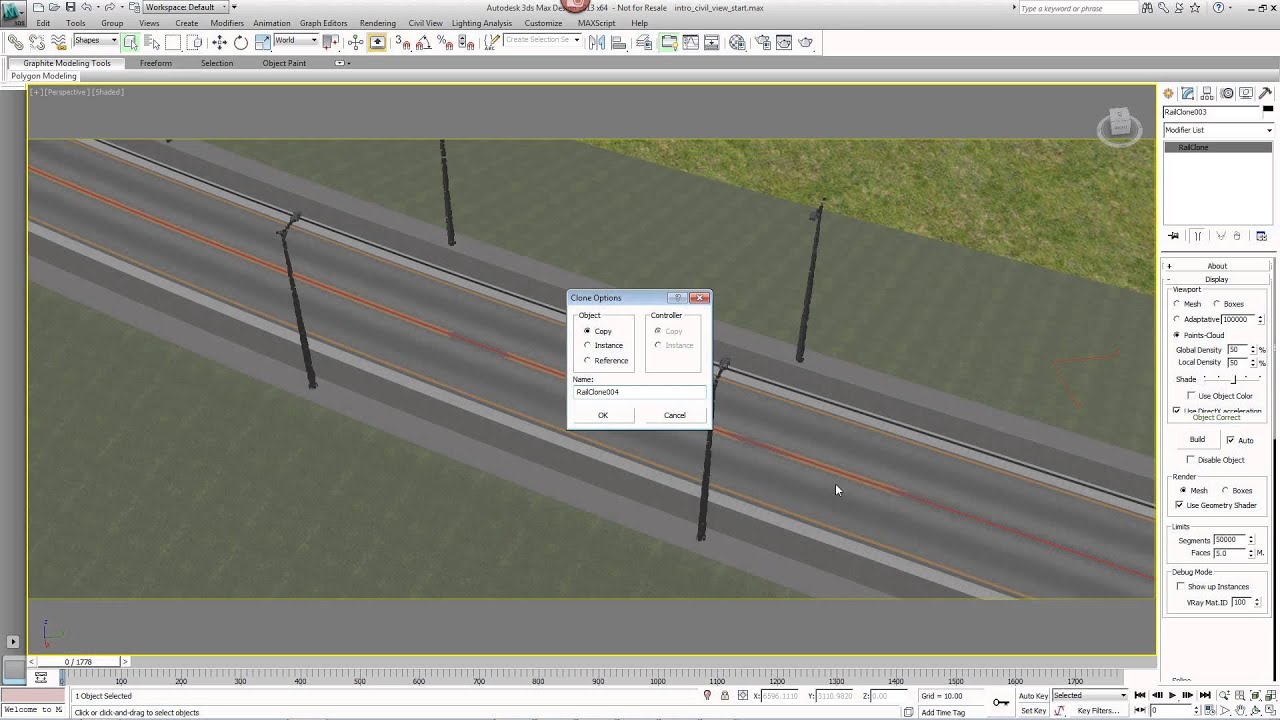Click Pan View hand icon
The height and width of the screenshot is (720, 1280).
(x=1239, y=711)
